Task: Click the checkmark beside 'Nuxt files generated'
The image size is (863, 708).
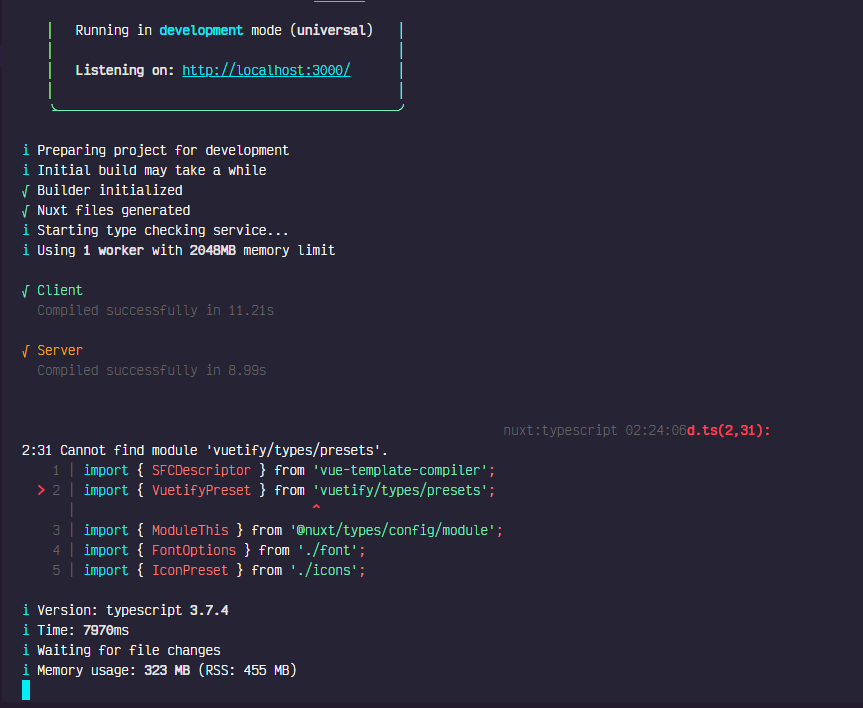Action: (x=25, y=211)
